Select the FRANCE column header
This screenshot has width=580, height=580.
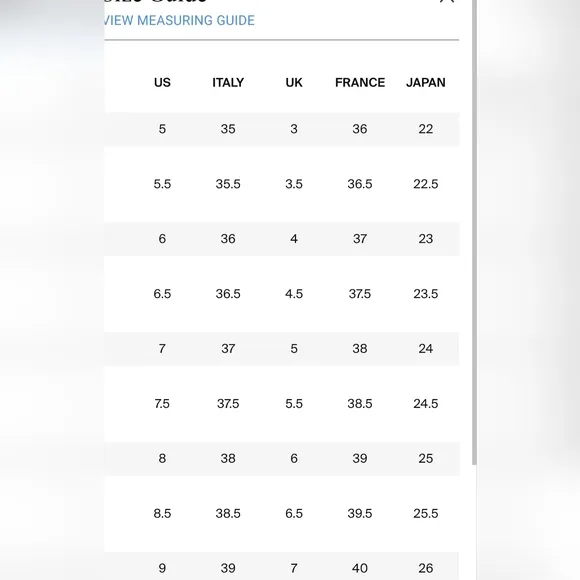pyautogui.click(x=360, y=82)
